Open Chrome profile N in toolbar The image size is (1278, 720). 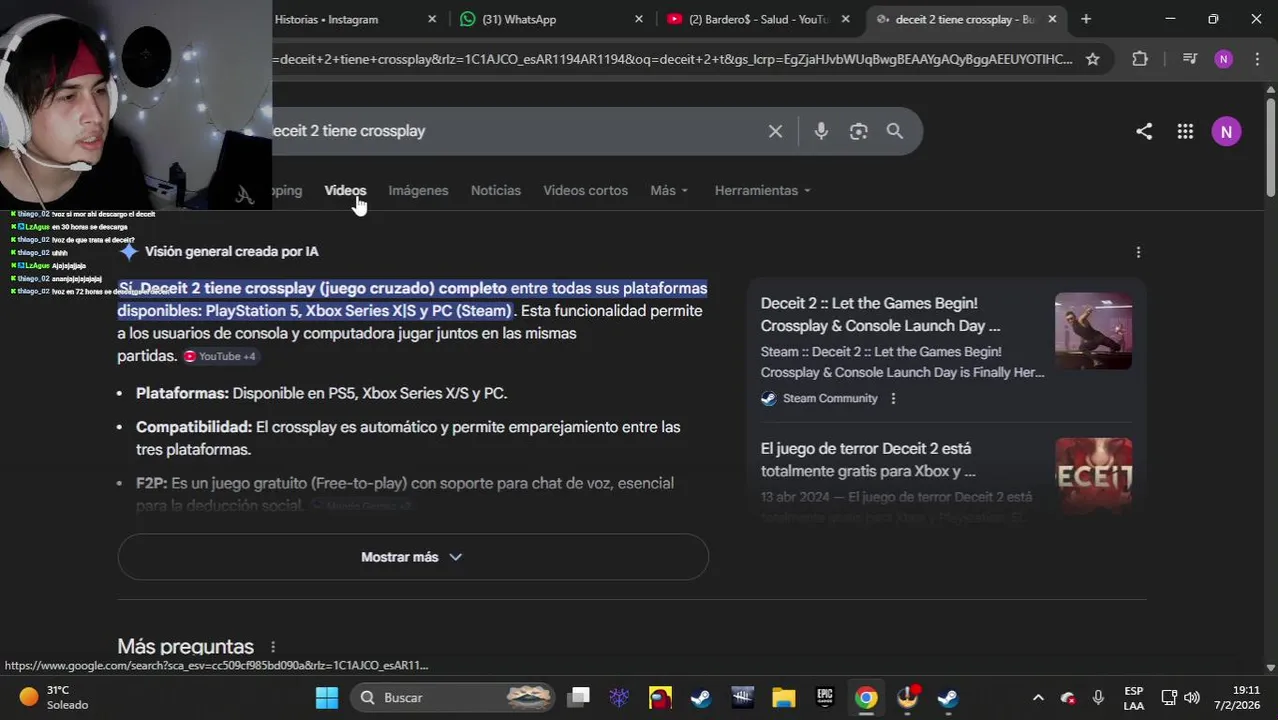(1224, 59)
